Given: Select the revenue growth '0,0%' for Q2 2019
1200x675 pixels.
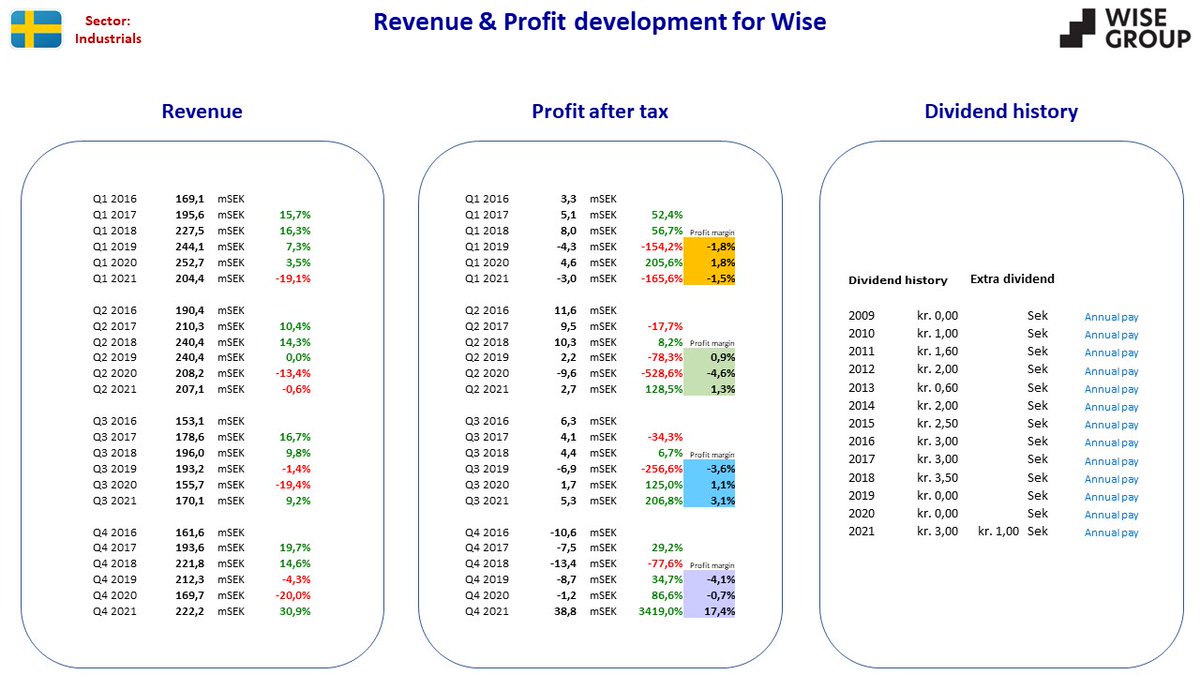Looking at the screenshot, I should (x=299, y=359).
